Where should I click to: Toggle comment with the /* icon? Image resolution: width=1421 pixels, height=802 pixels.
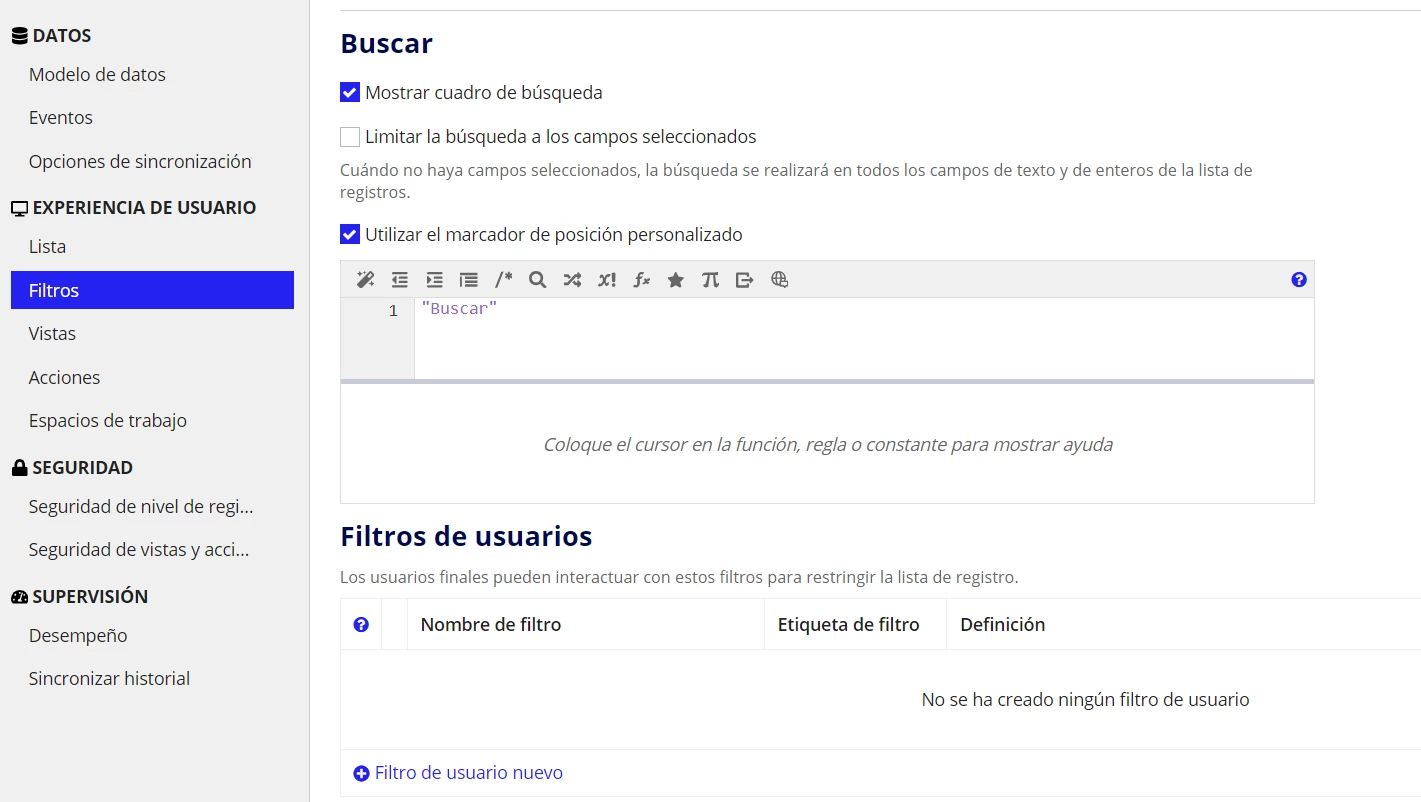[503, 280]
